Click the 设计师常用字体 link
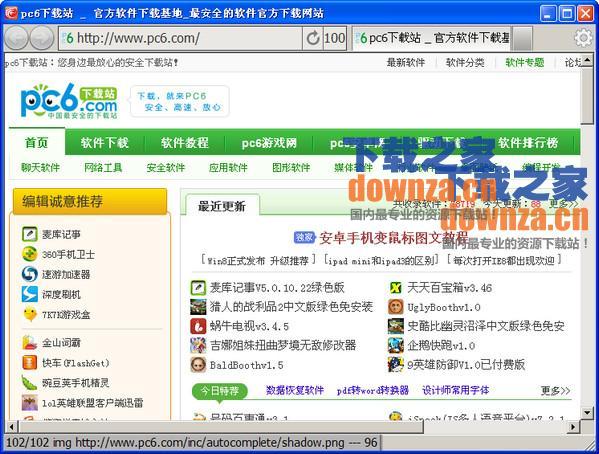This screenshot has width=599, height=454. pos(455,390)
